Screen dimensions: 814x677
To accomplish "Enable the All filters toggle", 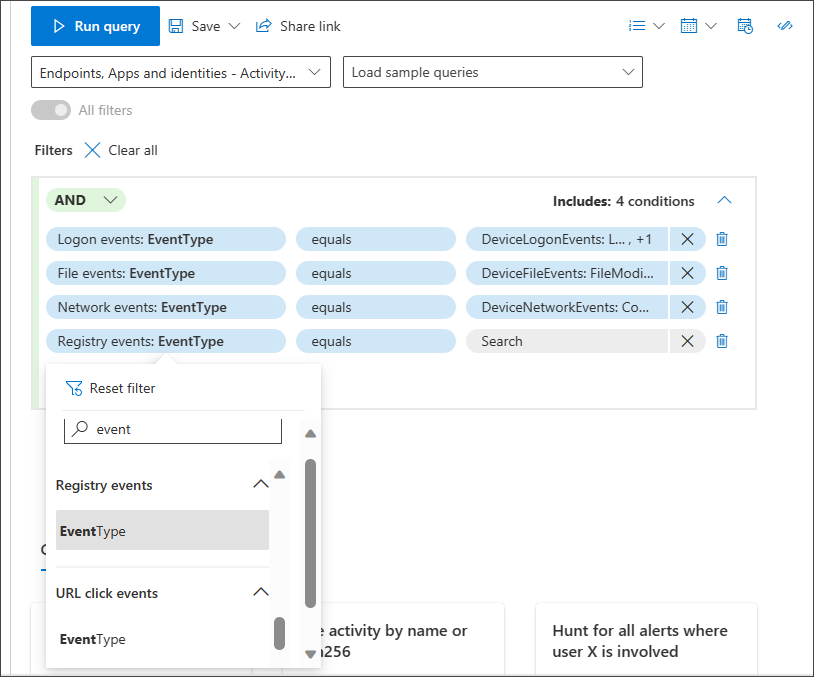I will (x=51, y=110).
